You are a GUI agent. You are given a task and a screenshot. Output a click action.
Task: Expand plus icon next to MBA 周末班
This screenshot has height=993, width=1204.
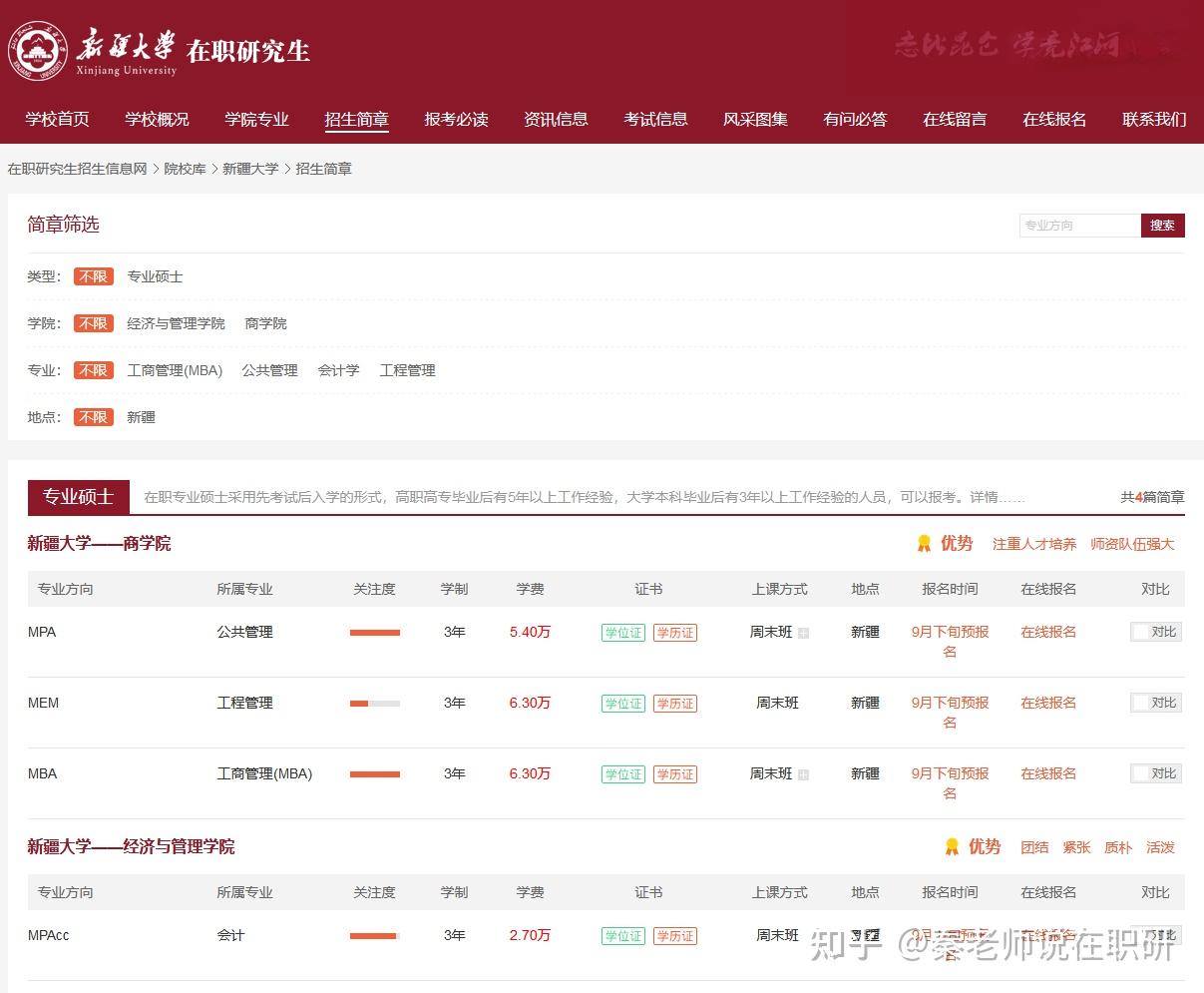pyautogui.click(x=804, y=774)
